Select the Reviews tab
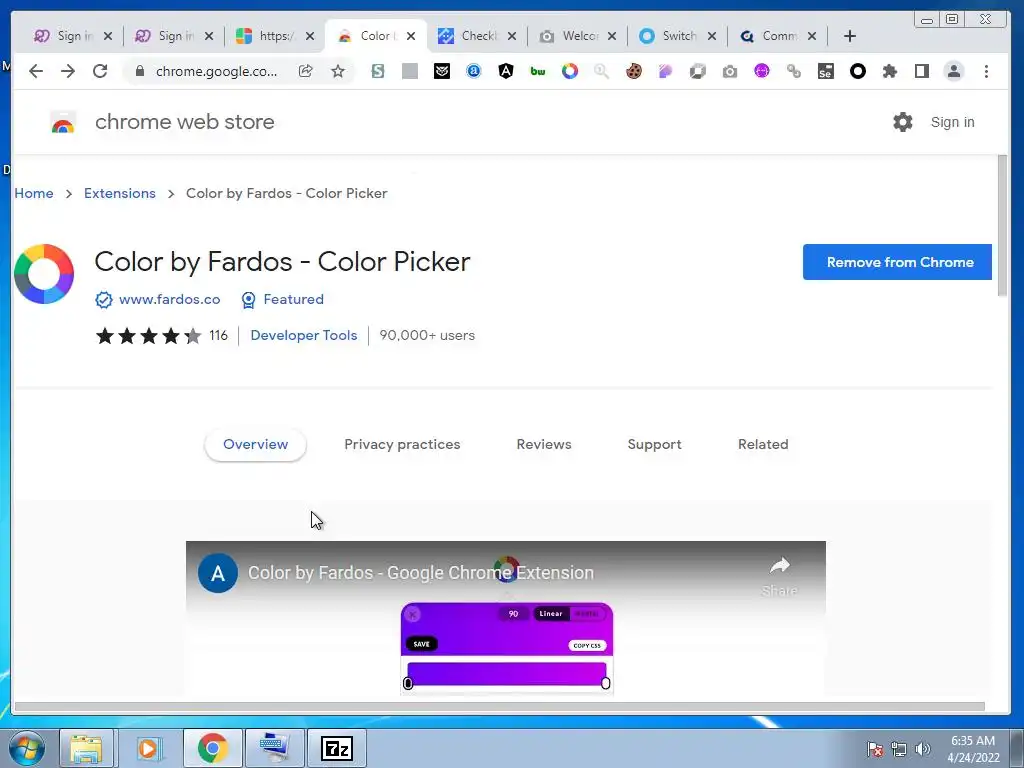Viewport: 1024px width, 768px height. point(544,445)
